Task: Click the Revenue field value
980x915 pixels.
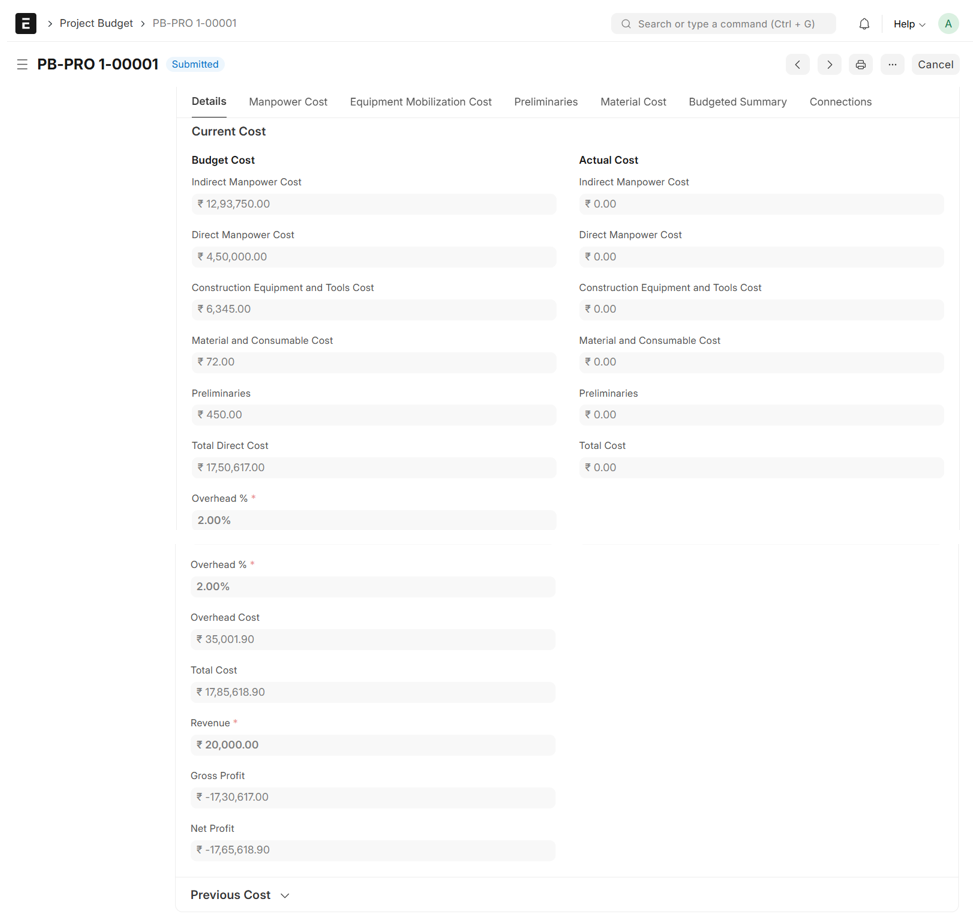Action: pyautogui.click(x=372, y=745)
